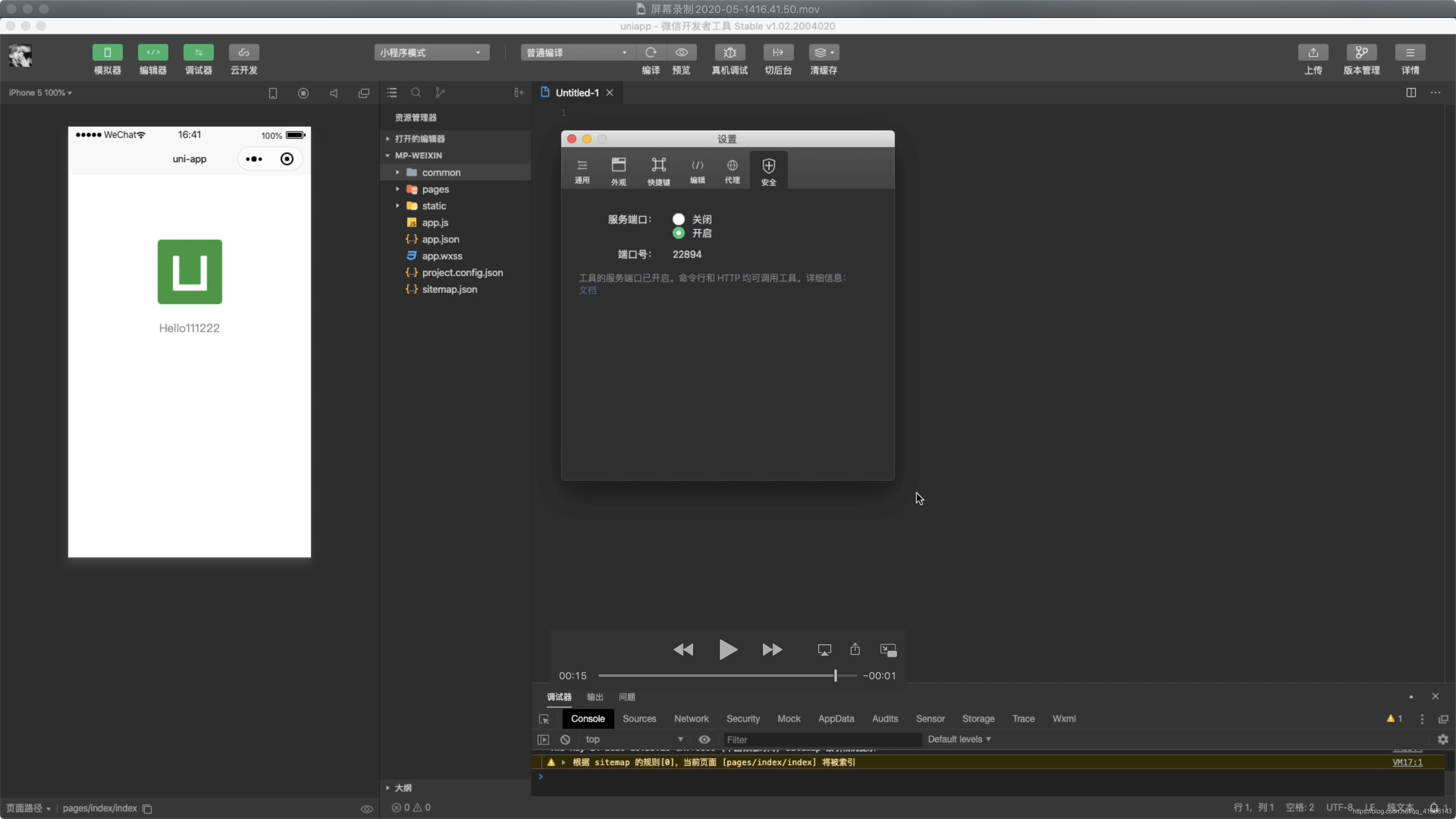Open the cloud development (云开发) tool
The width and height of the screenshot is (1456, 819).
click(244, 52)
